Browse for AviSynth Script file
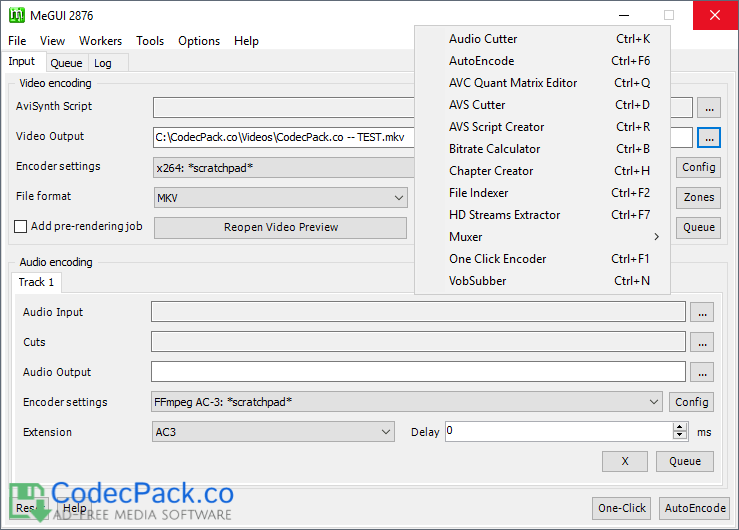 click(x=709, y=108)
